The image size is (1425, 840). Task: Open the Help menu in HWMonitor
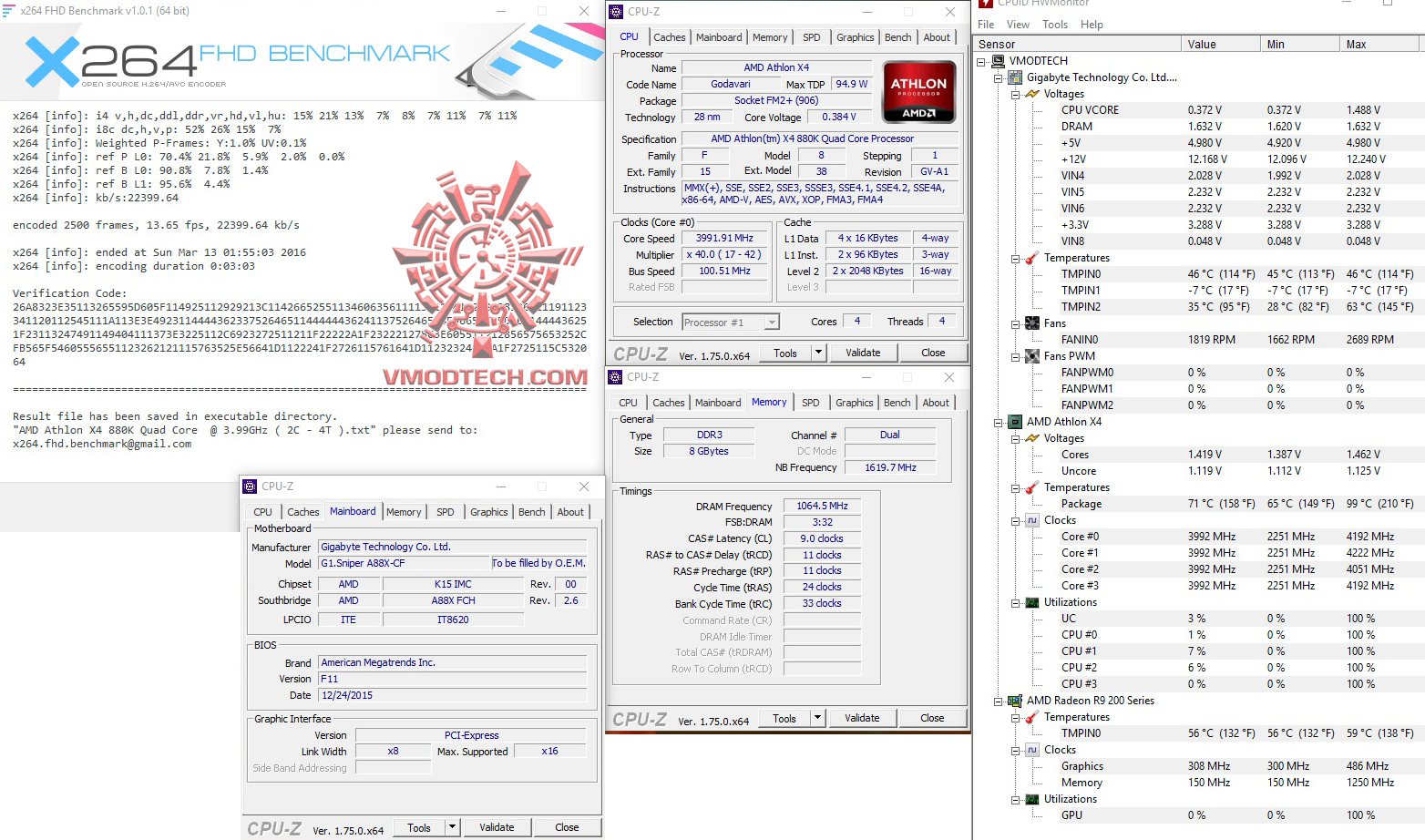1092,25
